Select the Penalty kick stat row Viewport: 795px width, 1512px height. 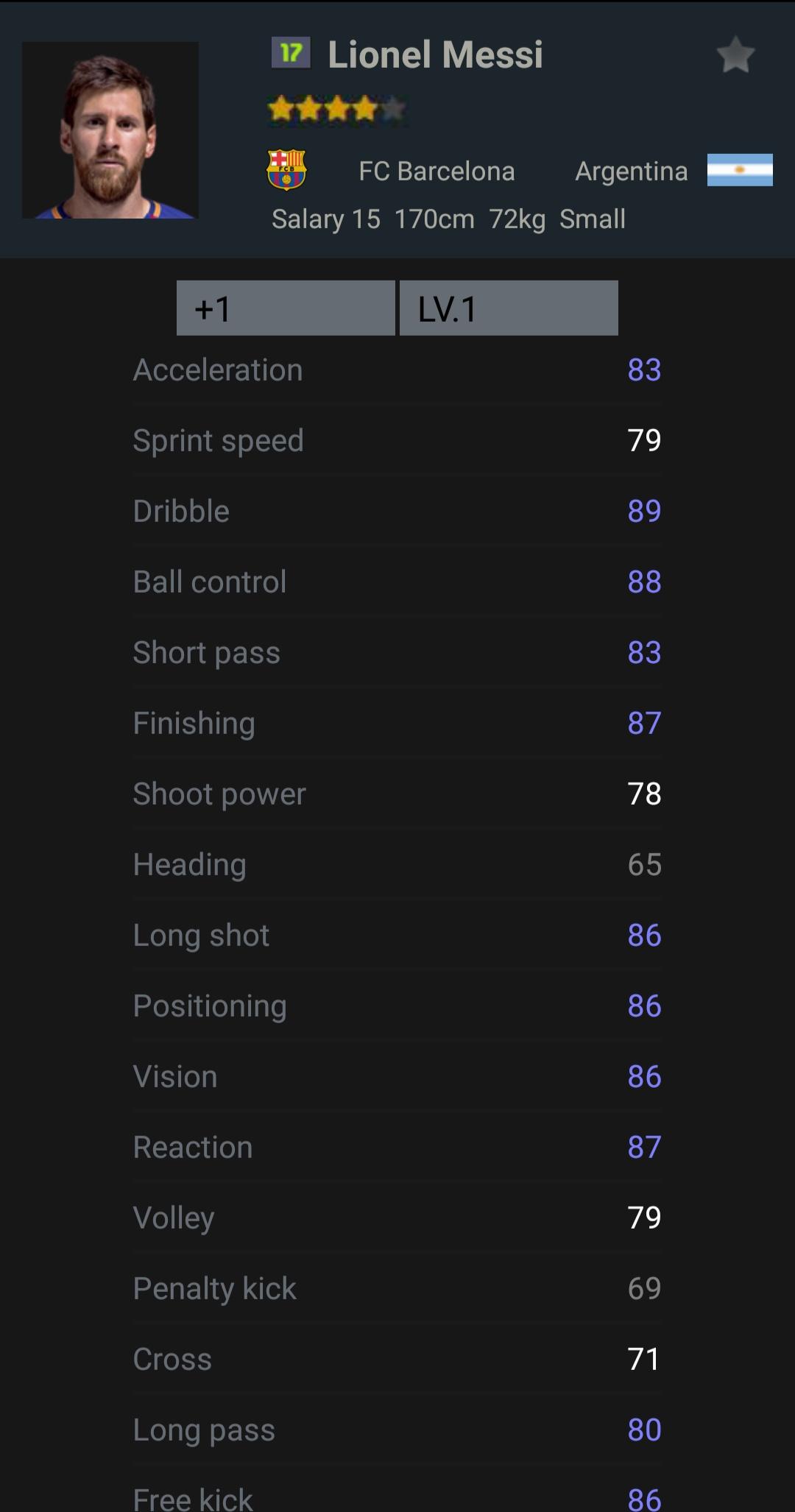(397, 1289)
